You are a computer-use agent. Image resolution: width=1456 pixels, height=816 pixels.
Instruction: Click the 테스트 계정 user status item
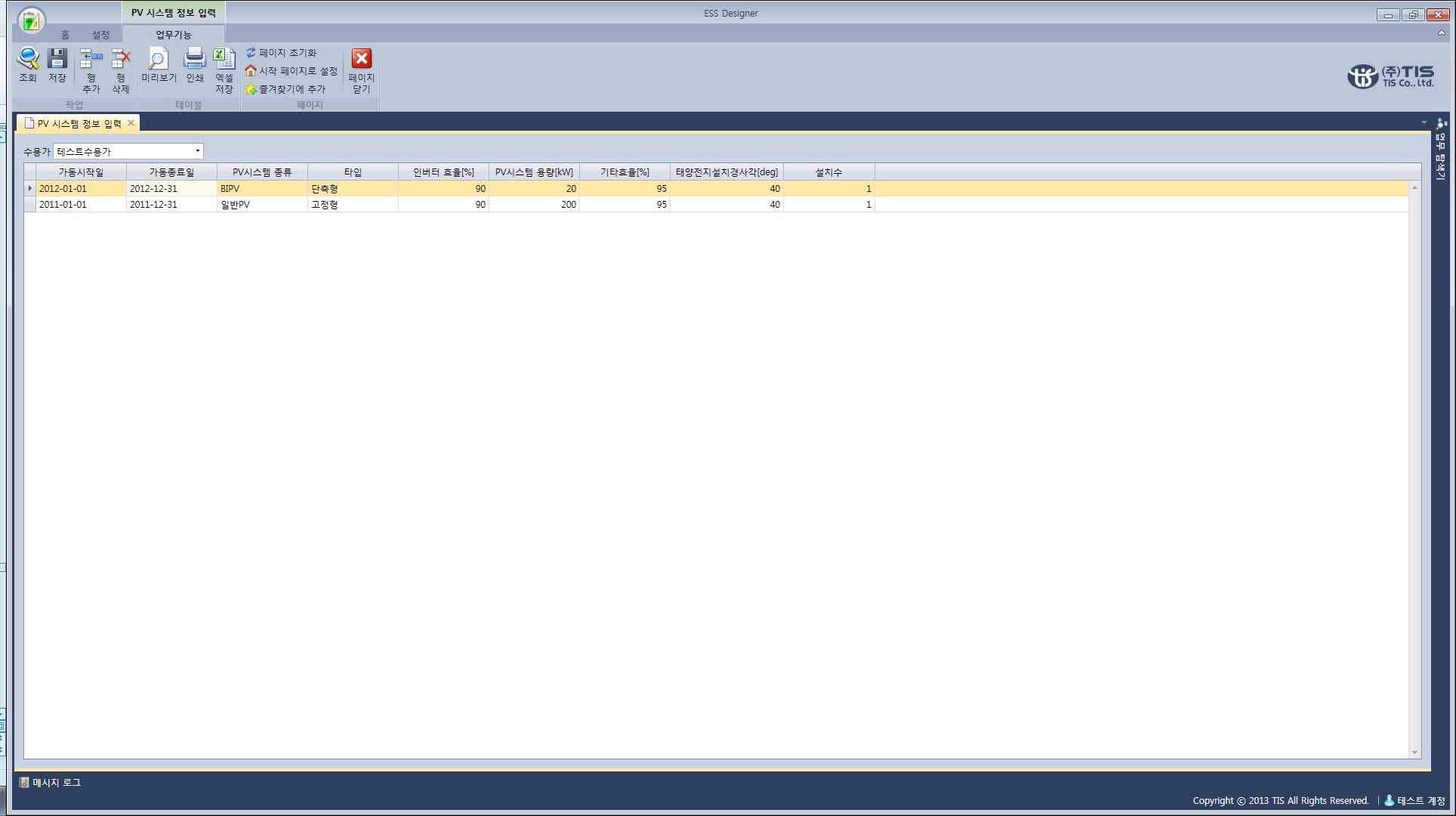(x=1414, y=800)
